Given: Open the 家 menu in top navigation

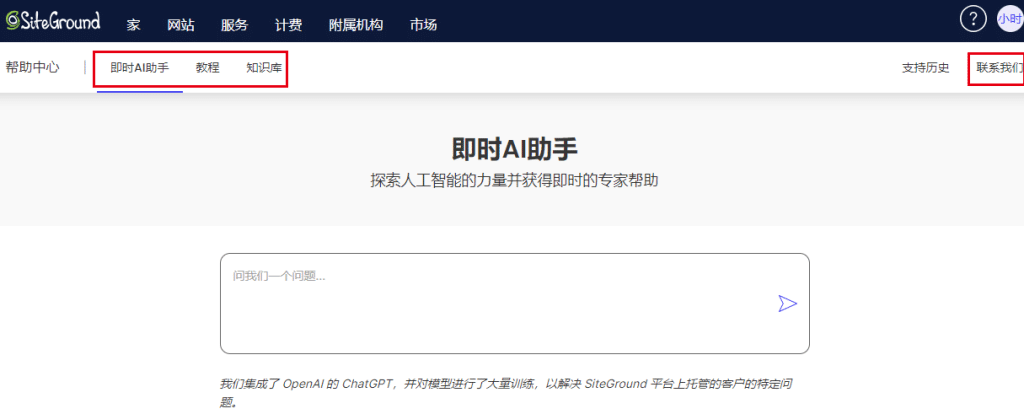Looking at the screenshot, I should 133,25.
